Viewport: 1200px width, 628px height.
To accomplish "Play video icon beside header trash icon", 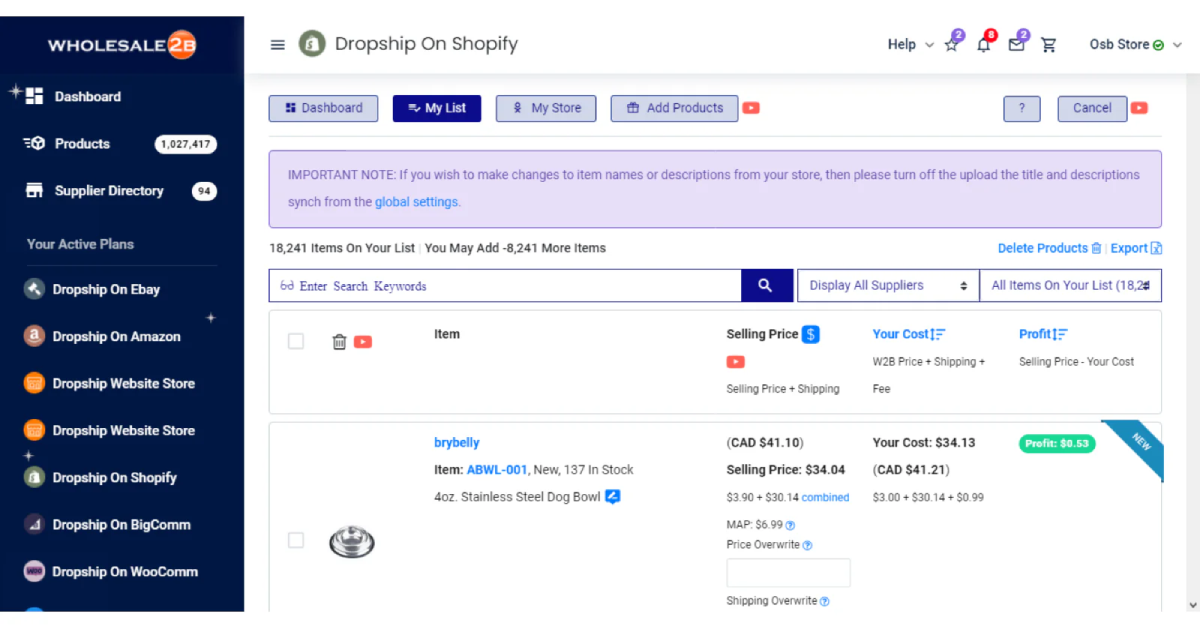I will point(363,342).
